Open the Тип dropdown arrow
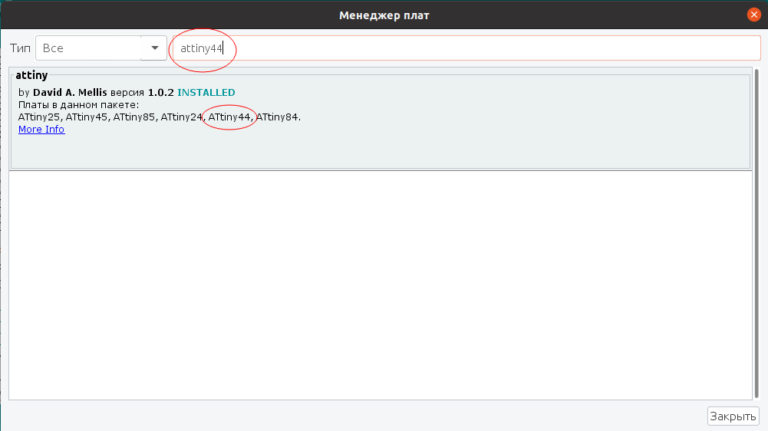The image size is (768, 431). [154, 48]
